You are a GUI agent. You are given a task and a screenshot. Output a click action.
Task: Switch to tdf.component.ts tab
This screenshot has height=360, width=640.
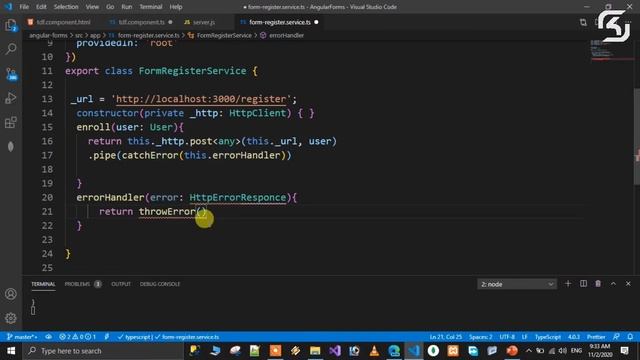coord(141,22)
